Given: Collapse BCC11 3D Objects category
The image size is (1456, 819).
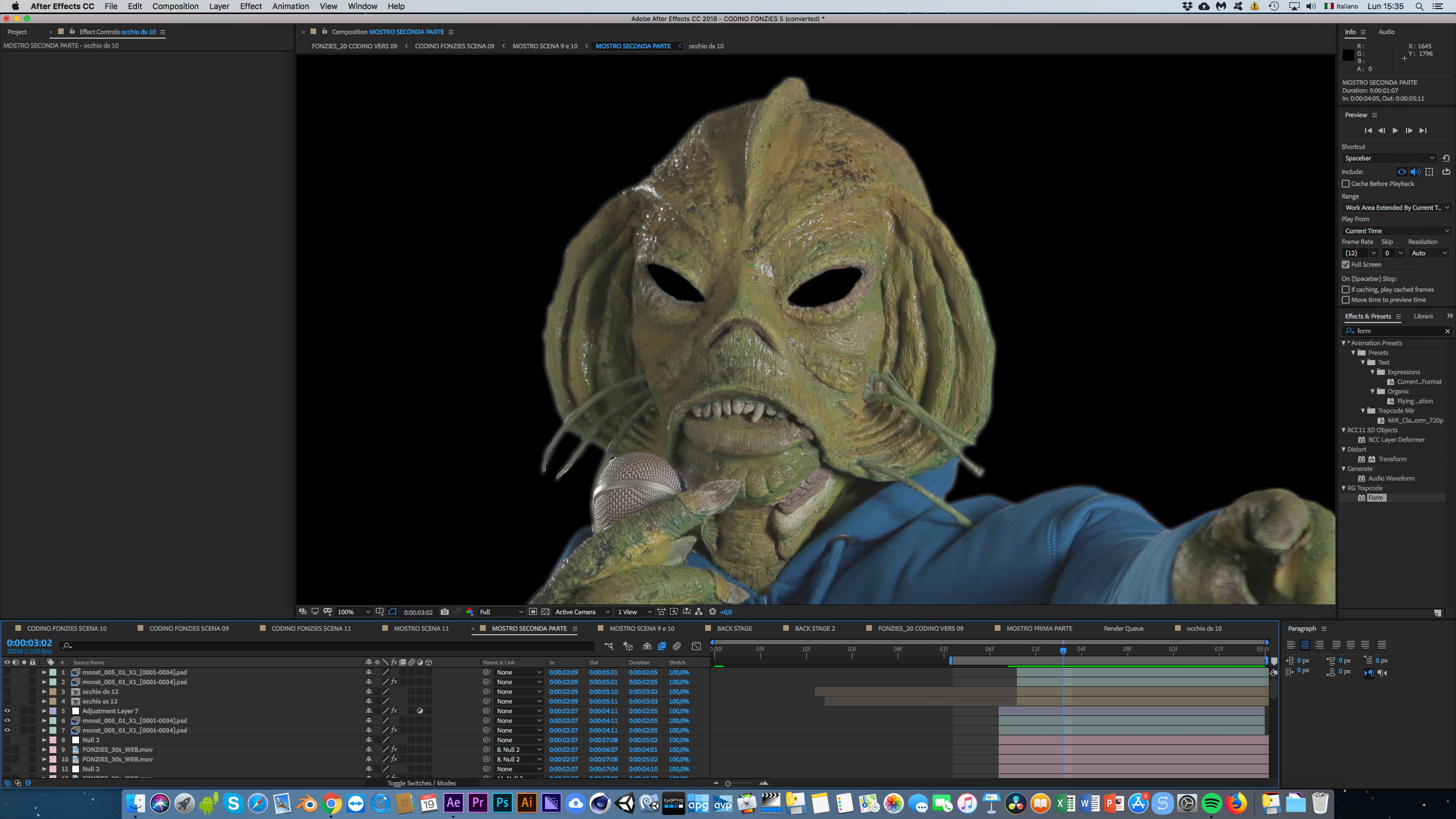Looking at the screenshot, I should (1344, 430).
